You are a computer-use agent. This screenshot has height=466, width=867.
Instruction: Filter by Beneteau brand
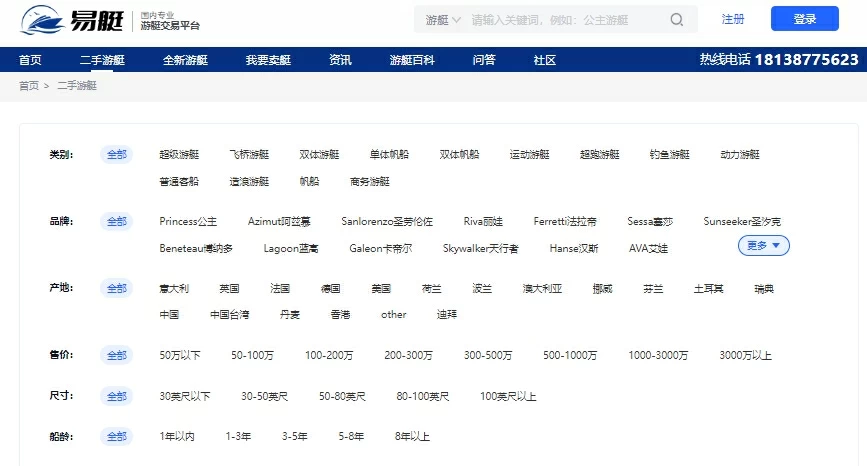tap(196, 248)
